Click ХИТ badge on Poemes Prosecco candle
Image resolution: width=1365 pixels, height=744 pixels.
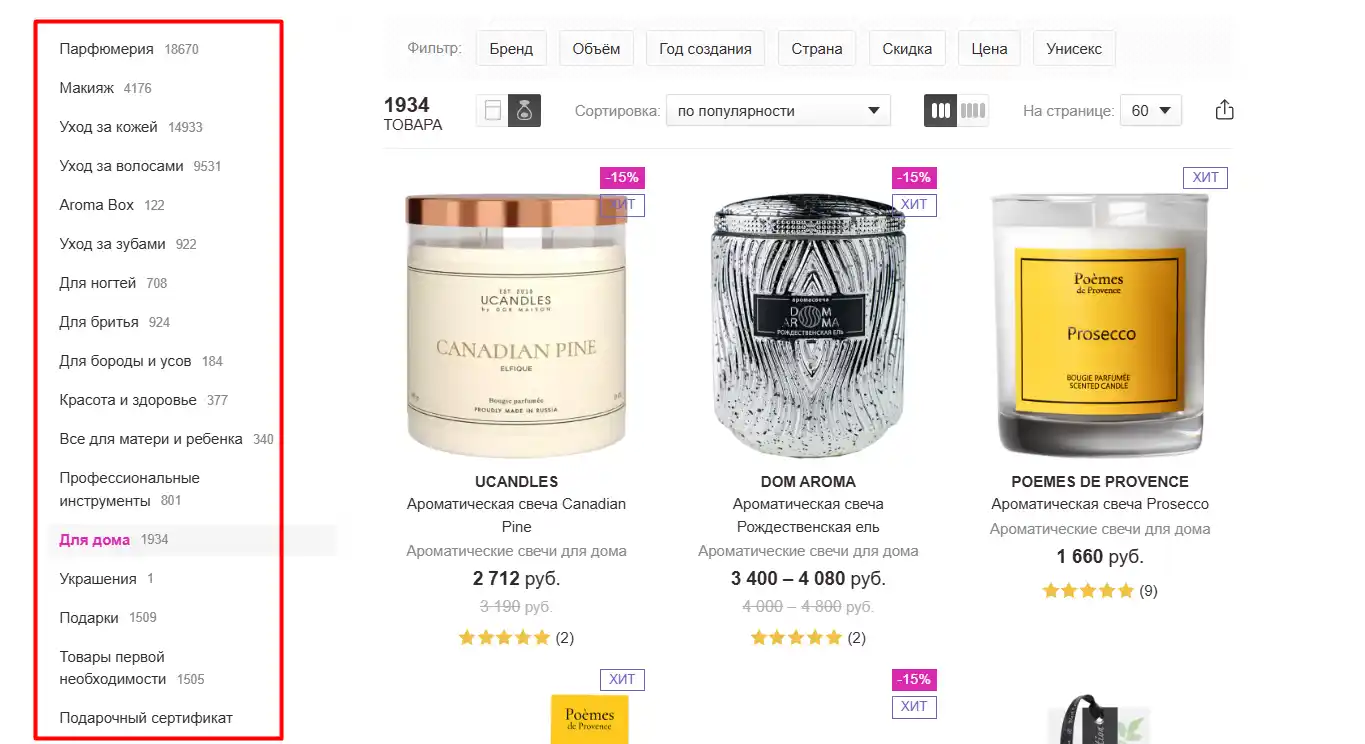pos(1205,178)
